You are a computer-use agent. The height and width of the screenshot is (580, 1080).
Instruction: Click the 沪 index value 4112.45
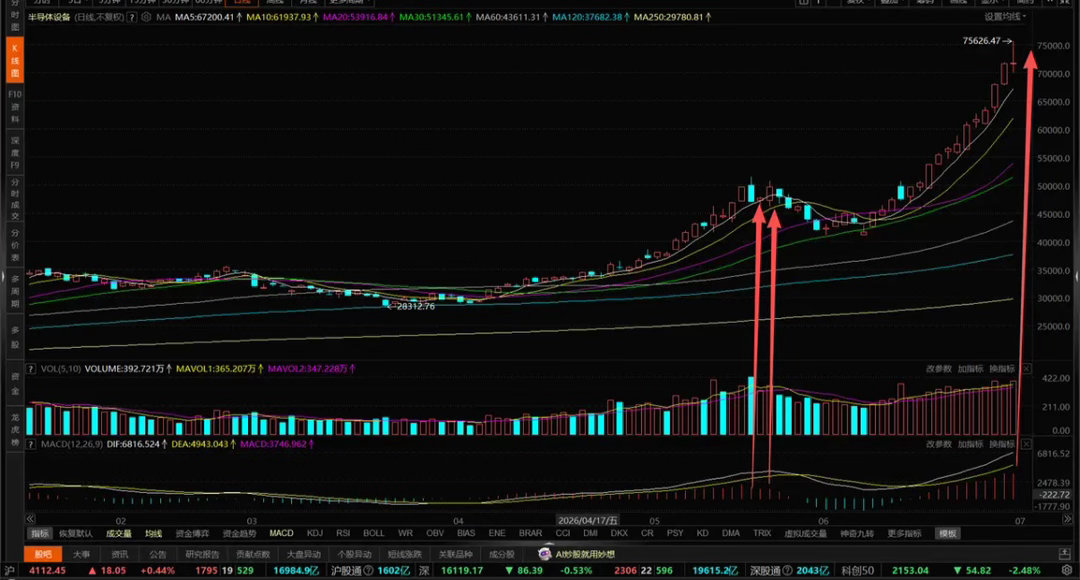click(48, 570)
